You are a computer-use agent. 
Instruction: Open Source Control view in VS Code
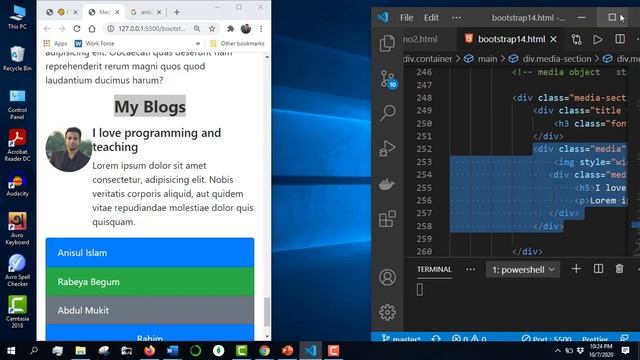(x=387, y=79)
